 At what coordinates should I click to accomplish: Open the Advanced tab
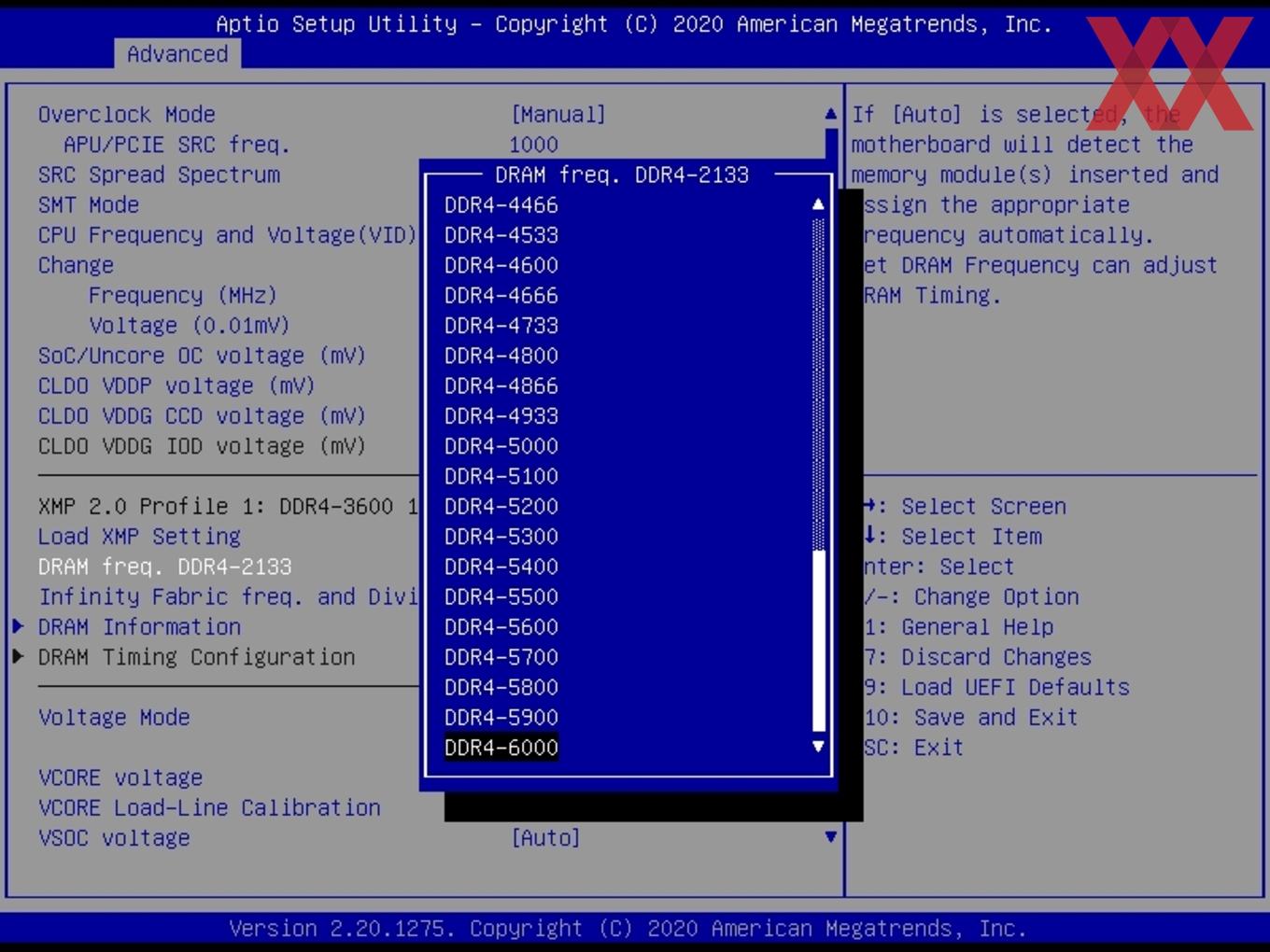click(177, 54)
